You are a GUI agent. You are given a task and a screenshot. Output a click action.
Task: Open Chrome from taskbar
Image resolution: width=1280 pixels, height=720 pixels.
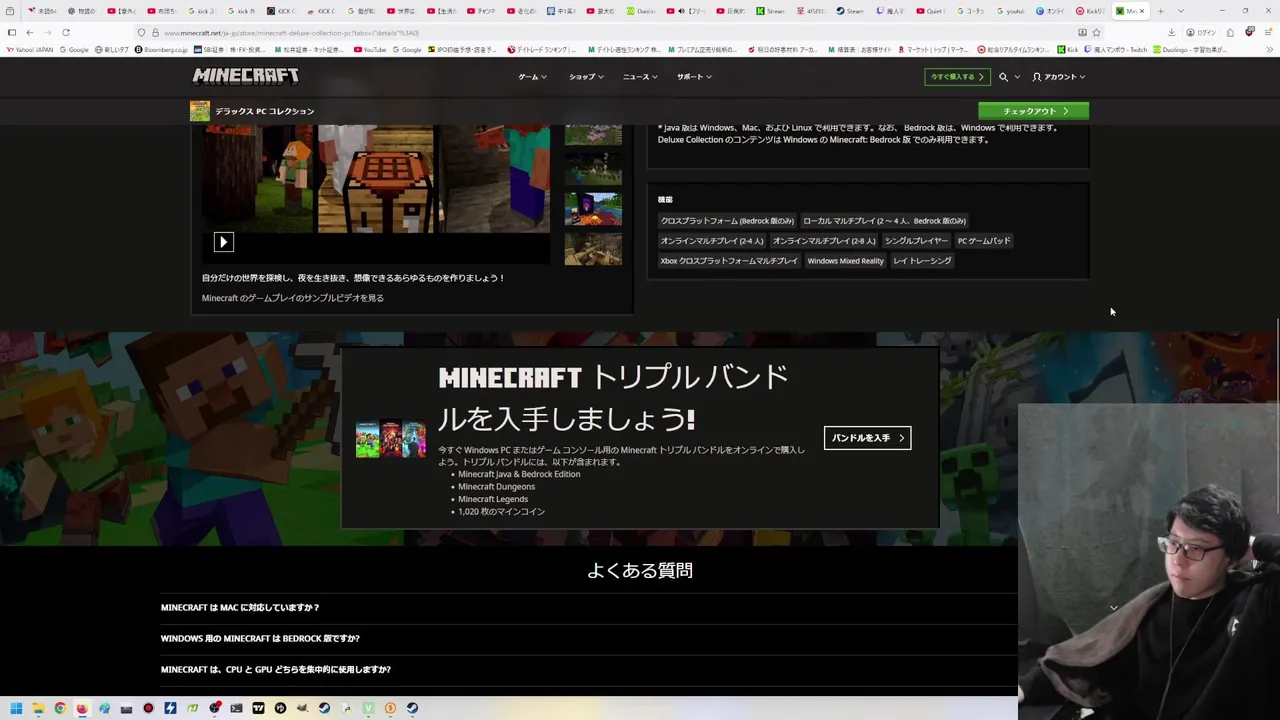pyautogui.click(x=60, y=708)
